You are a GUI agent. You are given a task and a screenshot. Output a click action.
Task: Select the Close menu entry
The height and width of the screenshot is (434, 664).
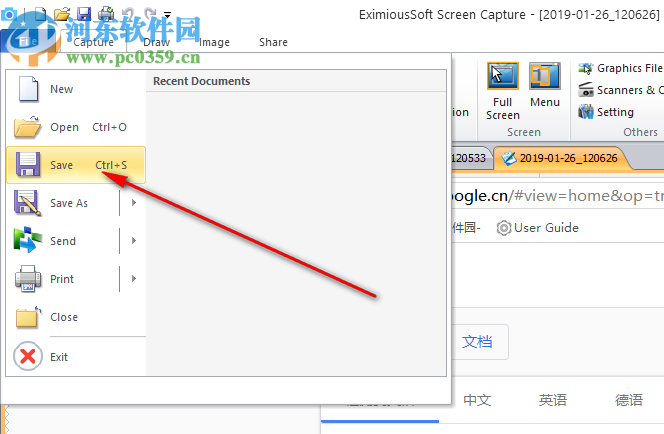(76, 317)
